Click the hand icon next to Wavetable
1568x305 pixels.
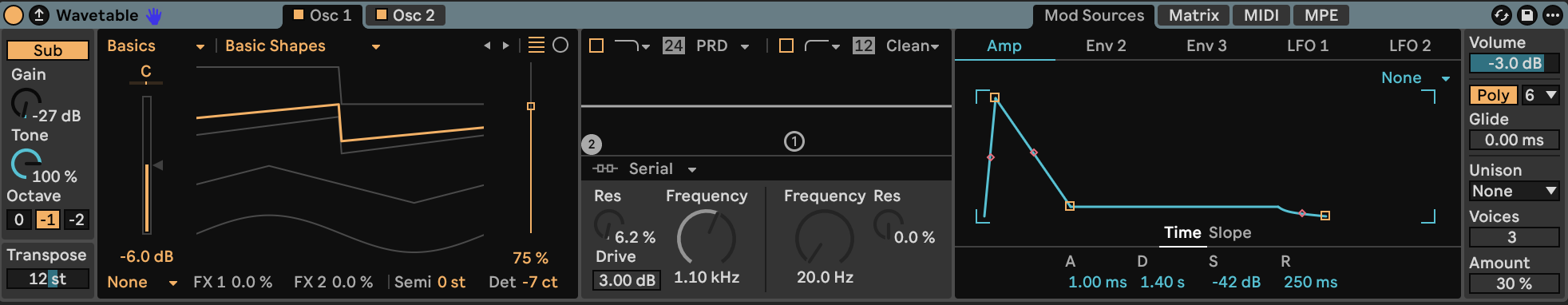tap(153, 15)
